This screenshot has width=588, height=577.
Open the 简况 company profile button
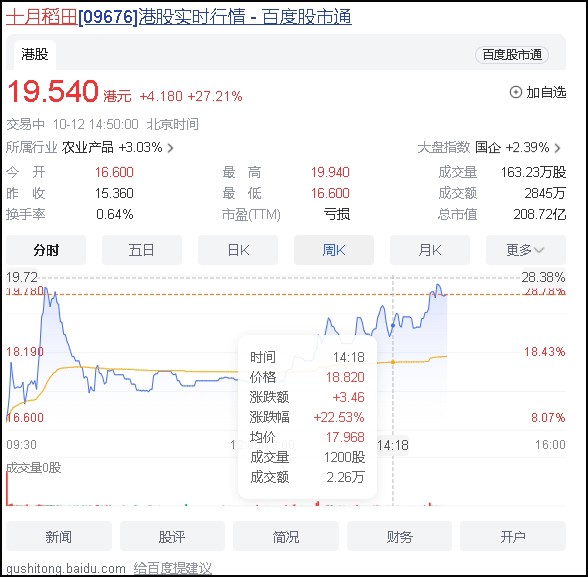pyautogui.click(x=286, y=537)
